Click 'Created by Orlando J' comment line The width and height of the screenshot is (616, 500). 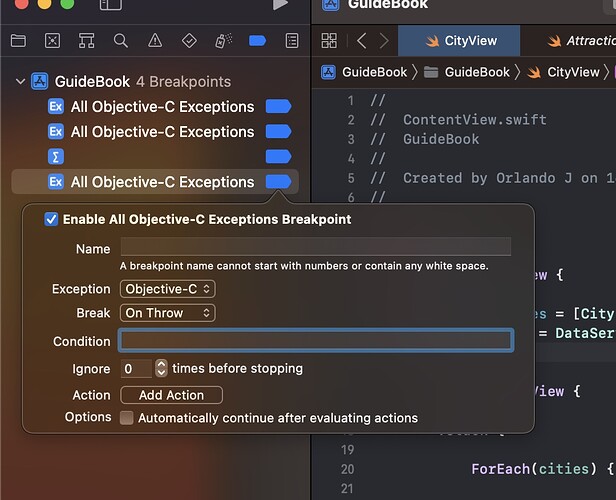pyautogui.click(x=493, y=178)
